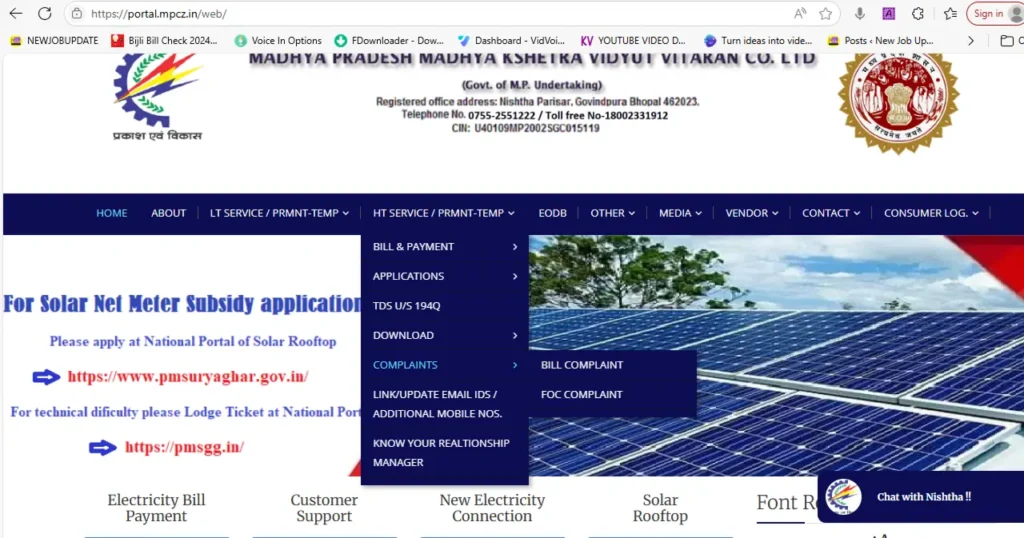
Task: Show more bookmarks chevron
Action: pos(970,40)
